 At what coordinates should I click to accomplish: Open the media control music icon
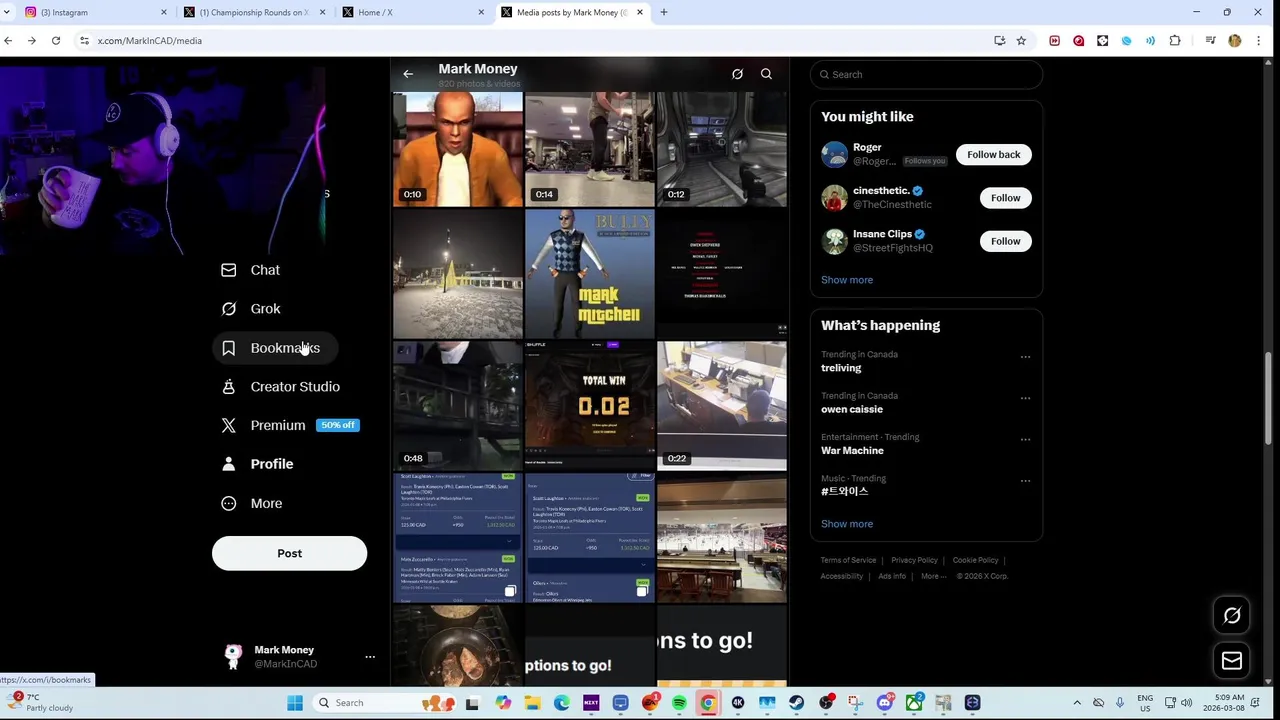tap(1210, 41)
